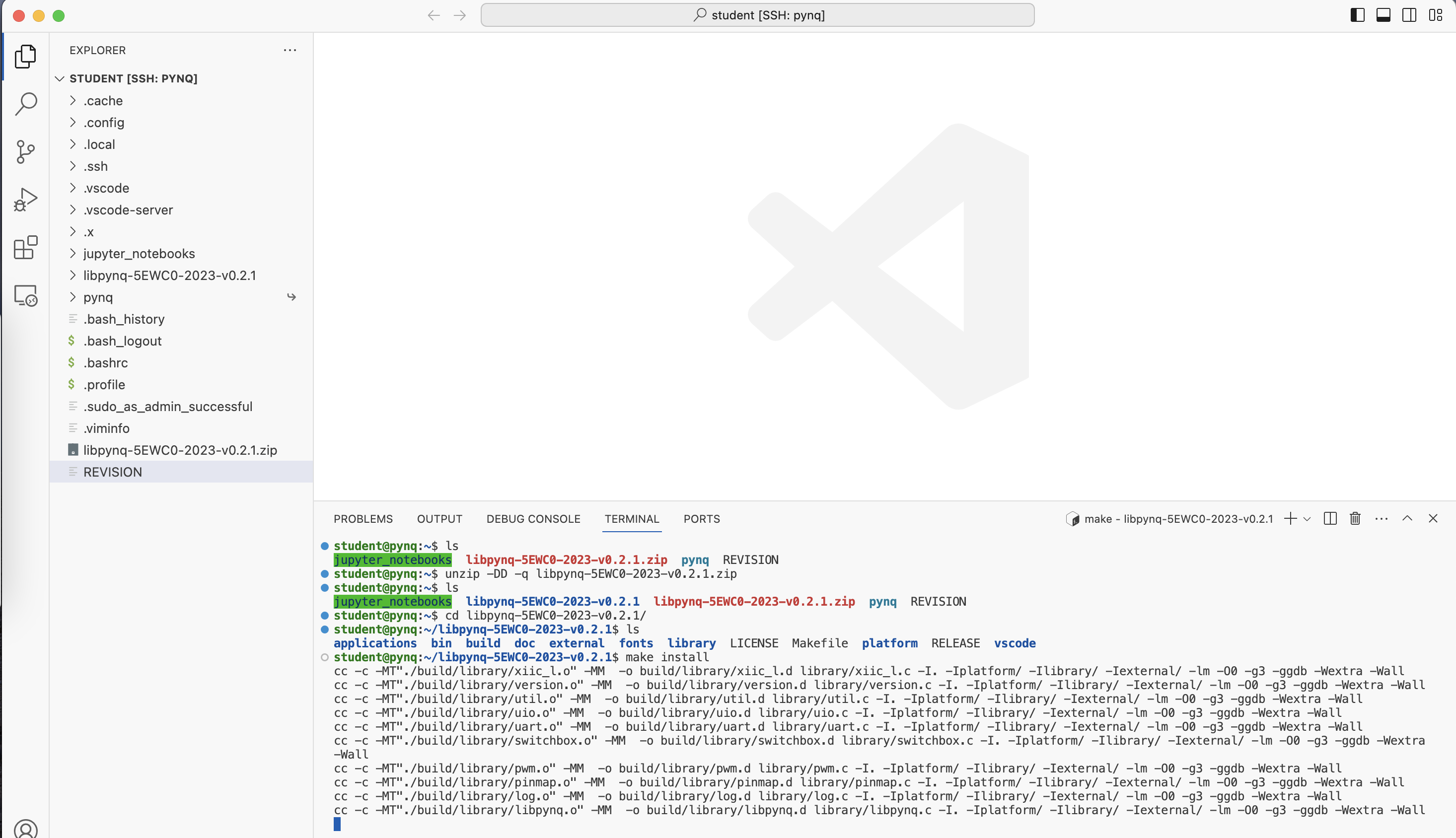
Task: Switch to the DEBUG CONSOLE tab
Action: (533, 519)
